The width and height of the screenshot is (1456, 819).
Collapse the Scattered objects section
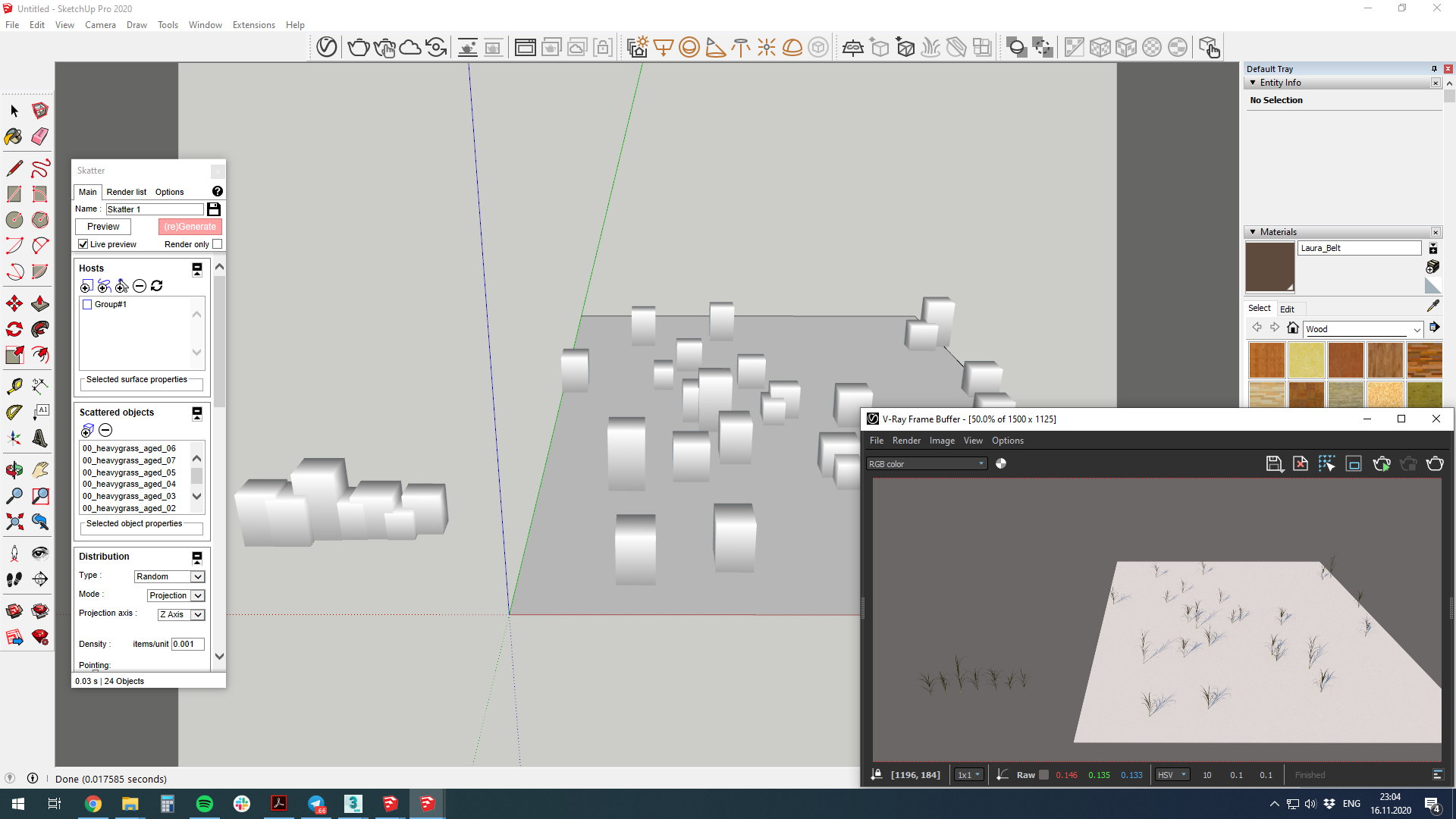[197, 413]
